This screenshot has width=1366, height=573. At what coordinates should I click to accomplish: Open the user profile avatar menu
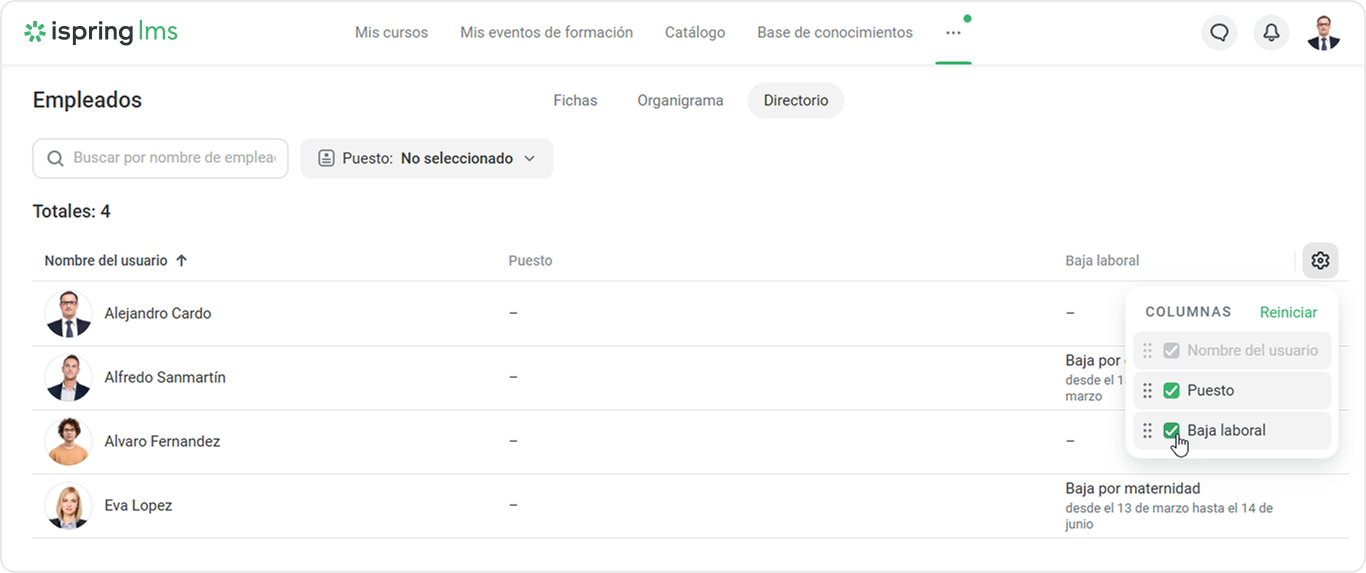click(x=1323, y=33)
